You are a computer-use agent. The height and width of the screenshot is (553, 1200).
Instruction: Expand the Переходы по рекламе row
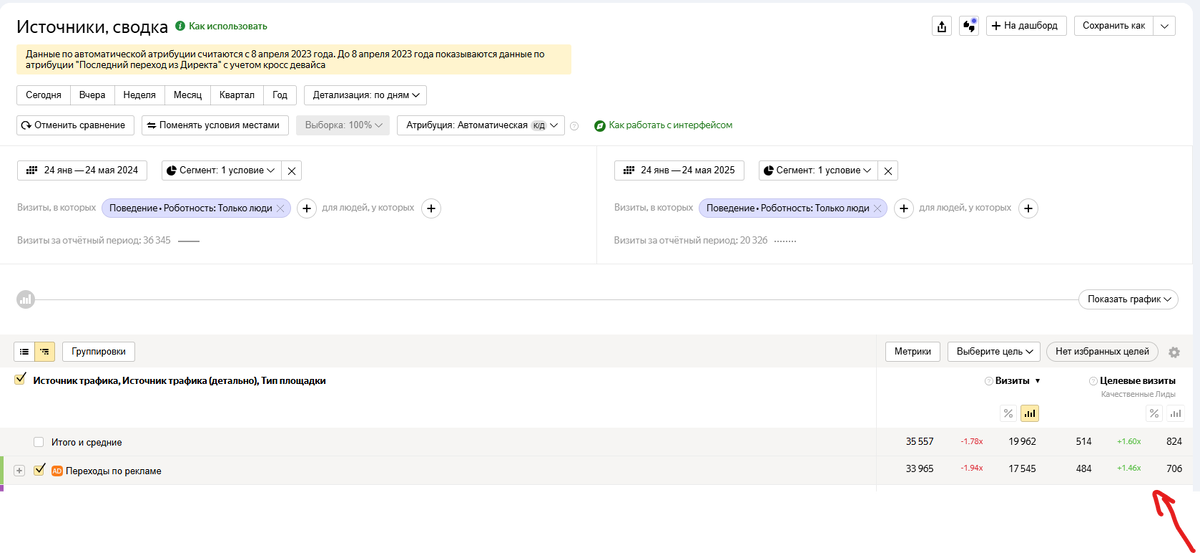(19, 470)
